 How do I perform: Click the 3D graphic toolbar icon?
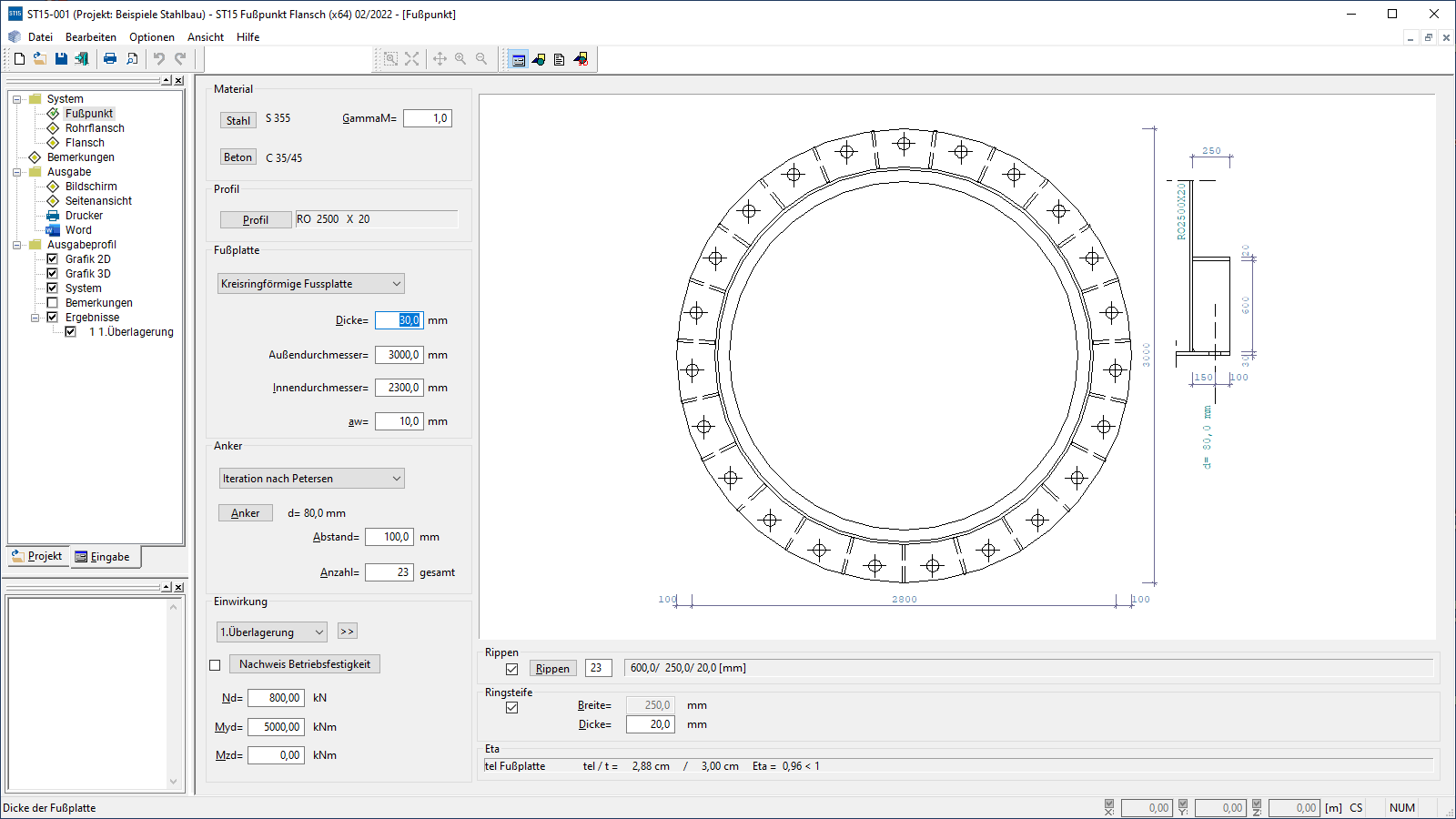pos(581,60)
